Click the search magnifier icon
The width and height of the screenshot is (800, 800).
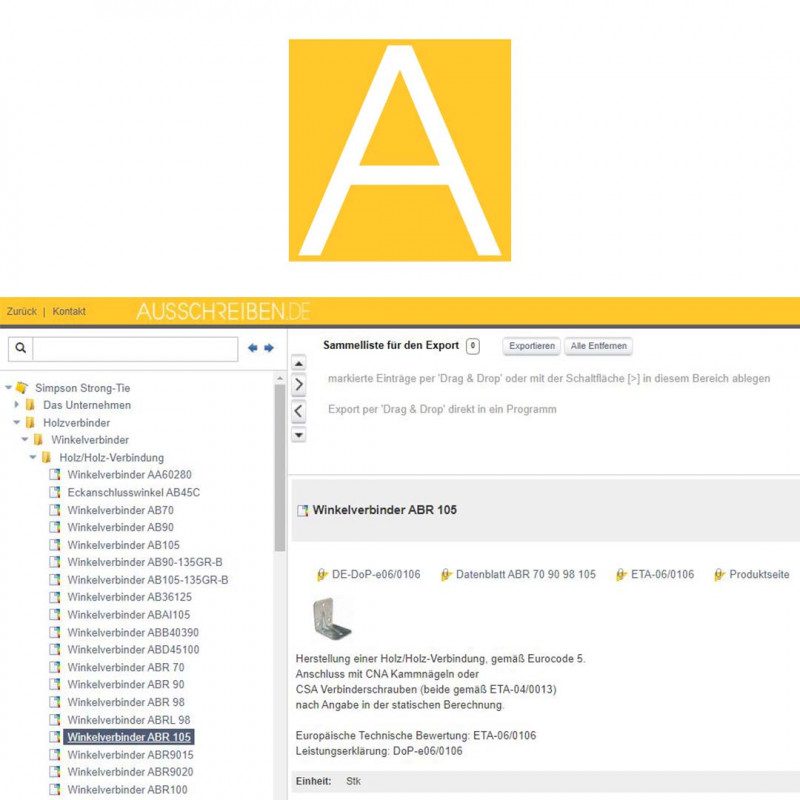click(20, 348)
